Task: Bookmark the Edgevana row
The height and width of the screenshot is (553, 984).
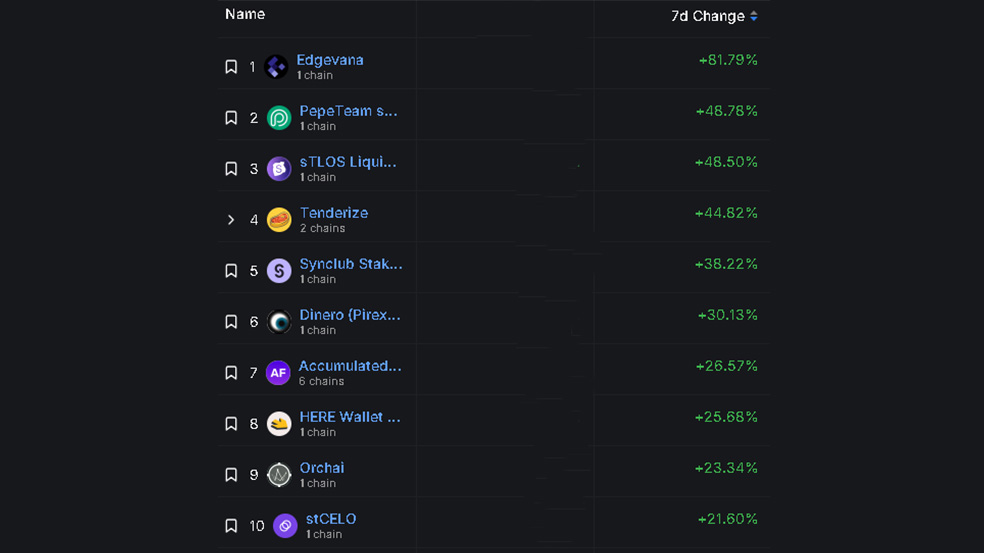Action: pos(231,67)
